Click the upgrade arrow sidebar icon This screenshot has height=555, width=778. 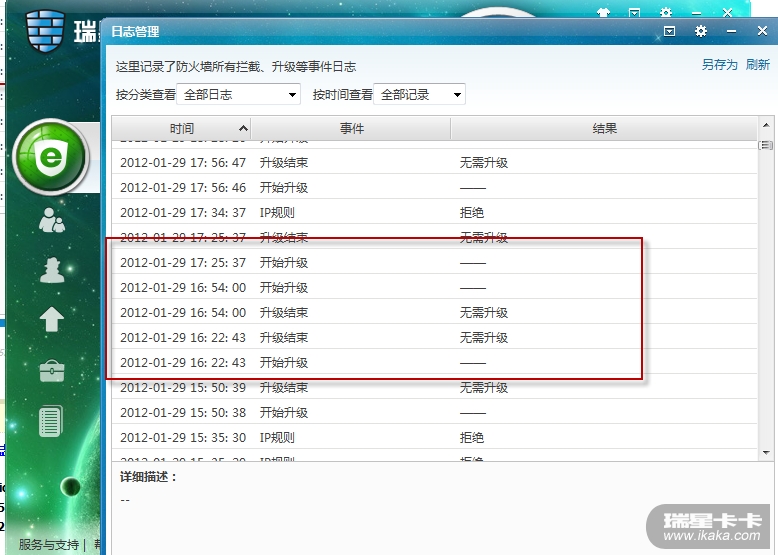52,319
